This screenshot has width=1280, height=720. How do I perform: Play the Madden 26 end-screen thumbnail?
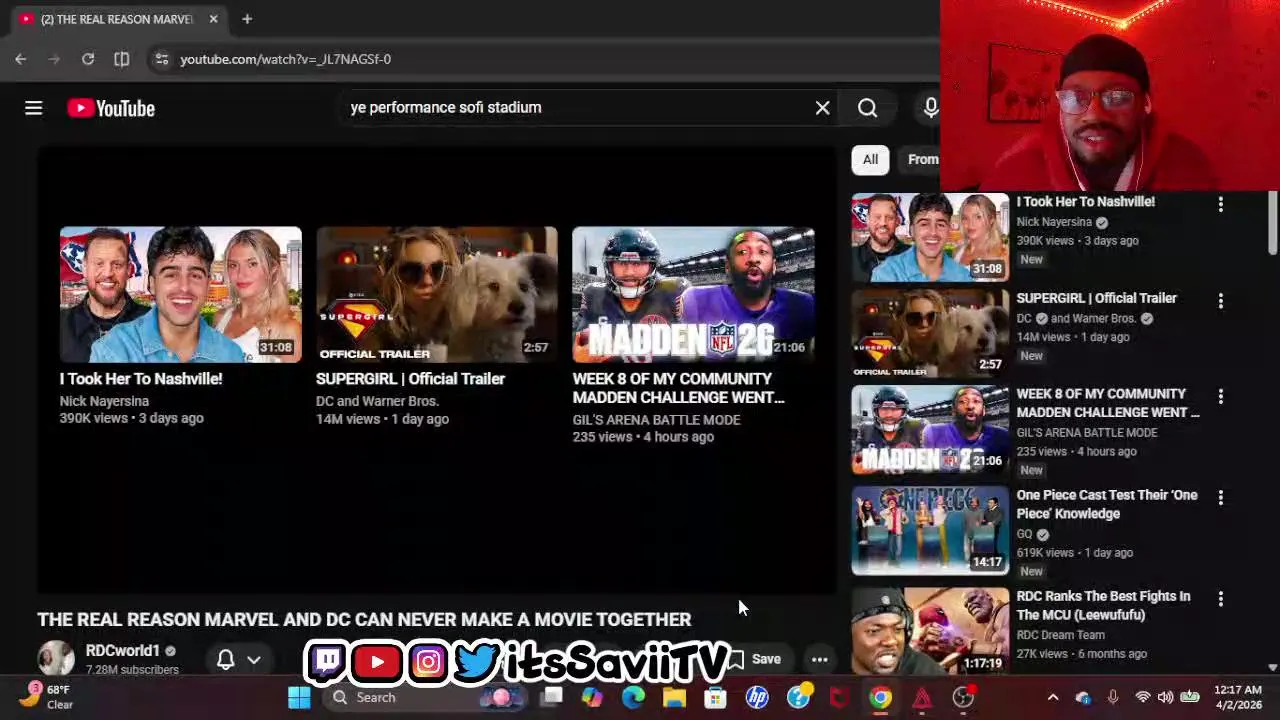693,294
